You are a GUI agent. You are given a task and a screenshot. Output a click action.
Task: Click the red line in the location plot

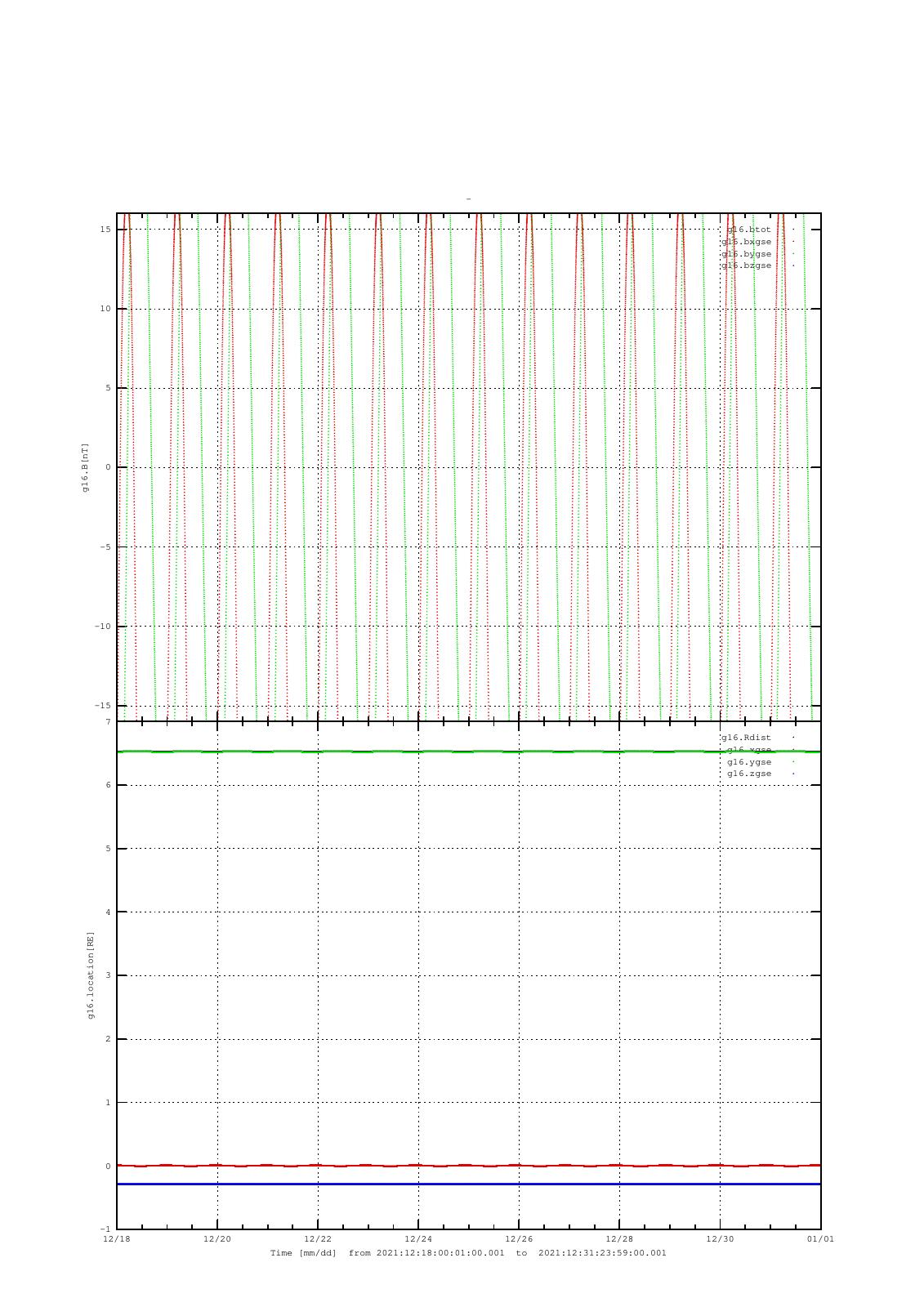469,1166
